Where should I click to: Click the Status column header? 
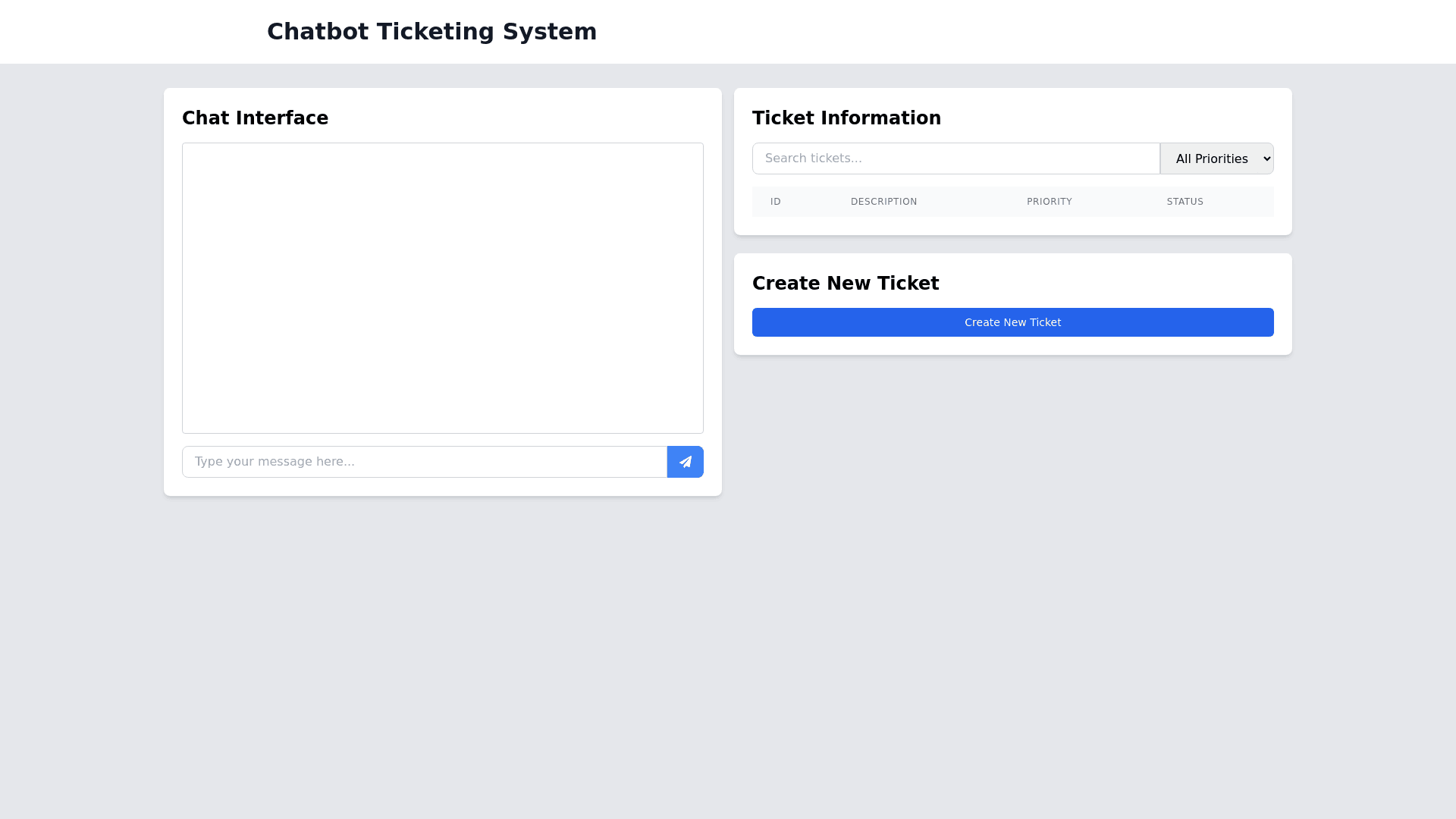tap(1185, 202)
